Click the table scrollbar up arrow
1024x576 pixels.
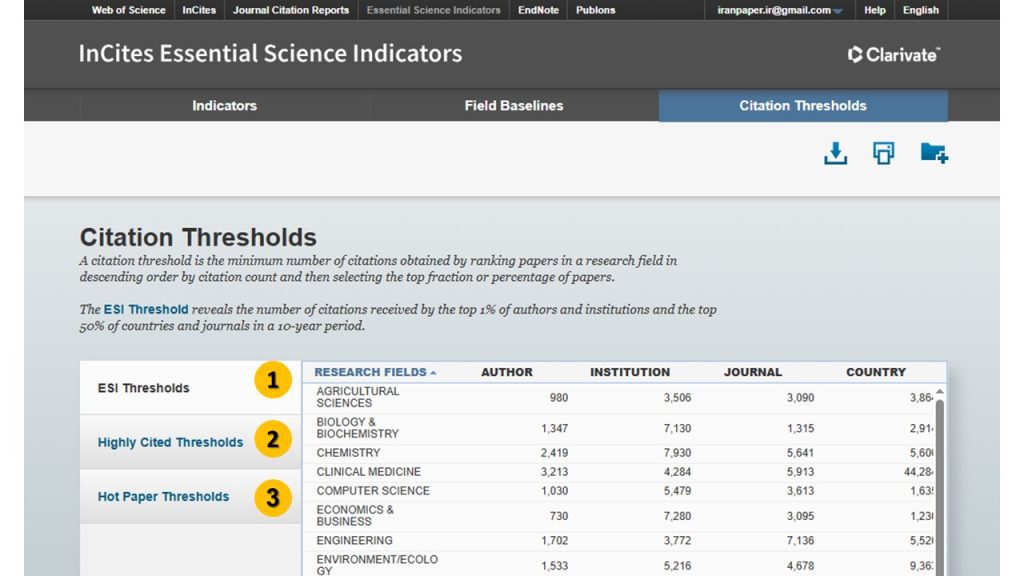pyautogui.click(x=940, y=392)
